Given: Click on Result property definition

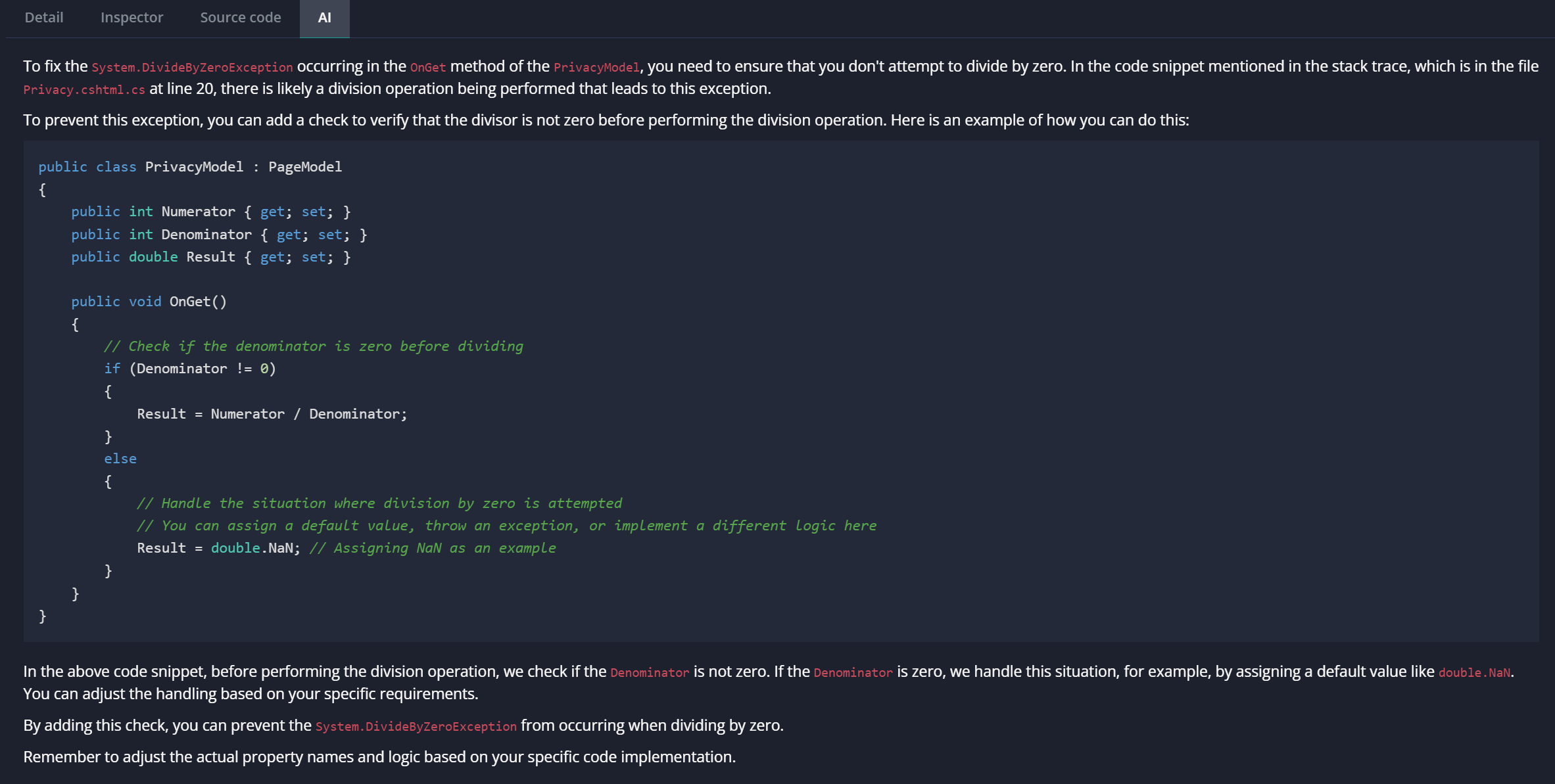Looking at the screenshot, I should tap(209, 256).
